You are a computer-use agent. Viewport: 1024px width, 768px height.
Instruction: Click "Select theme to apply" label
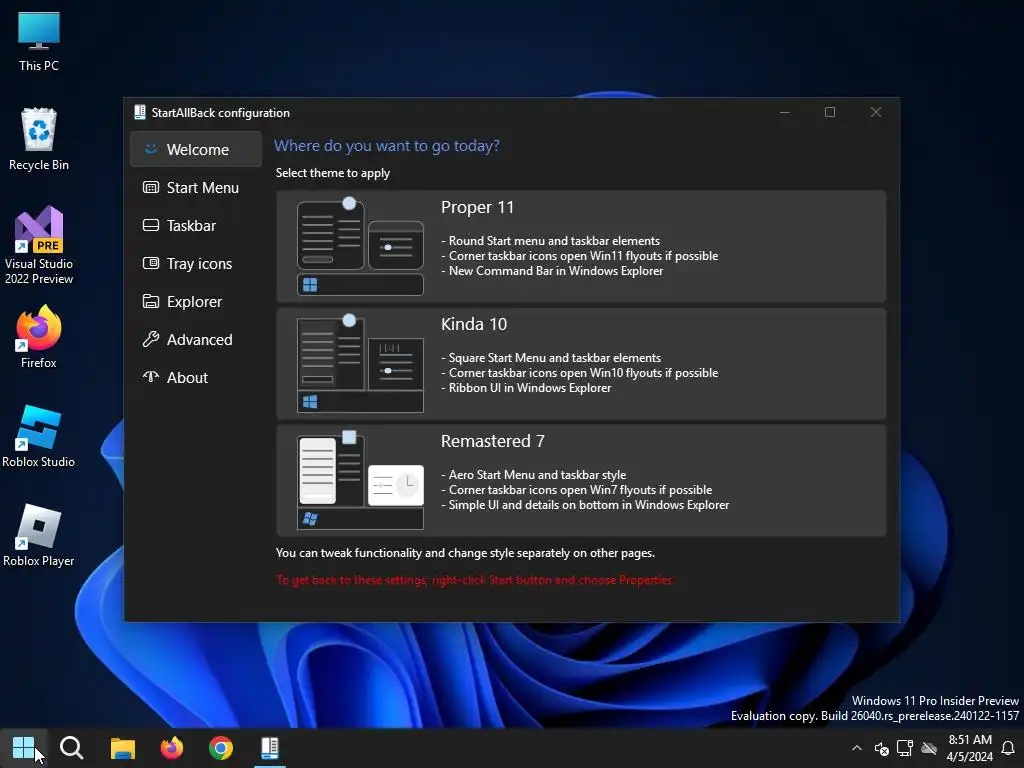pos(332,173)
